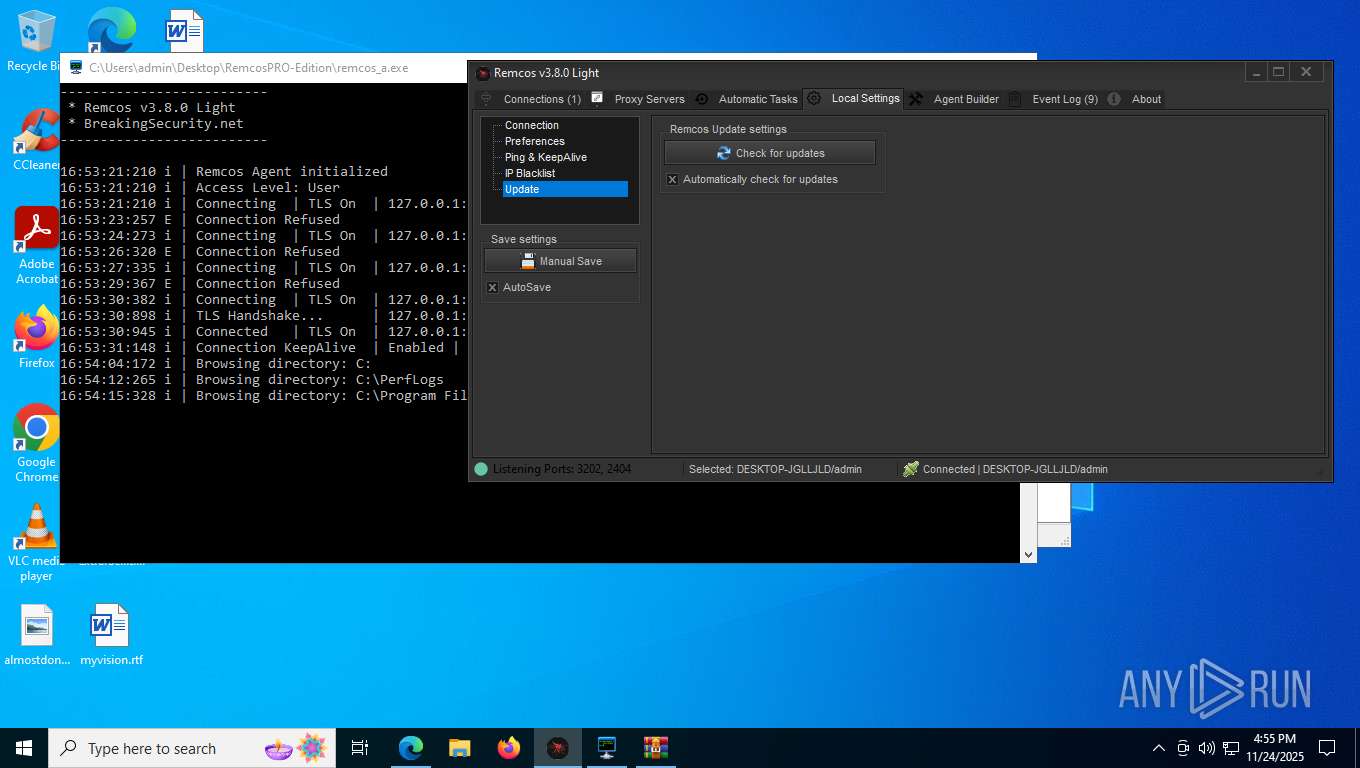This screenshot has height=768, width=1360.
Task: Click the Local Settings gear icon
Action: (x=814, y=98)
